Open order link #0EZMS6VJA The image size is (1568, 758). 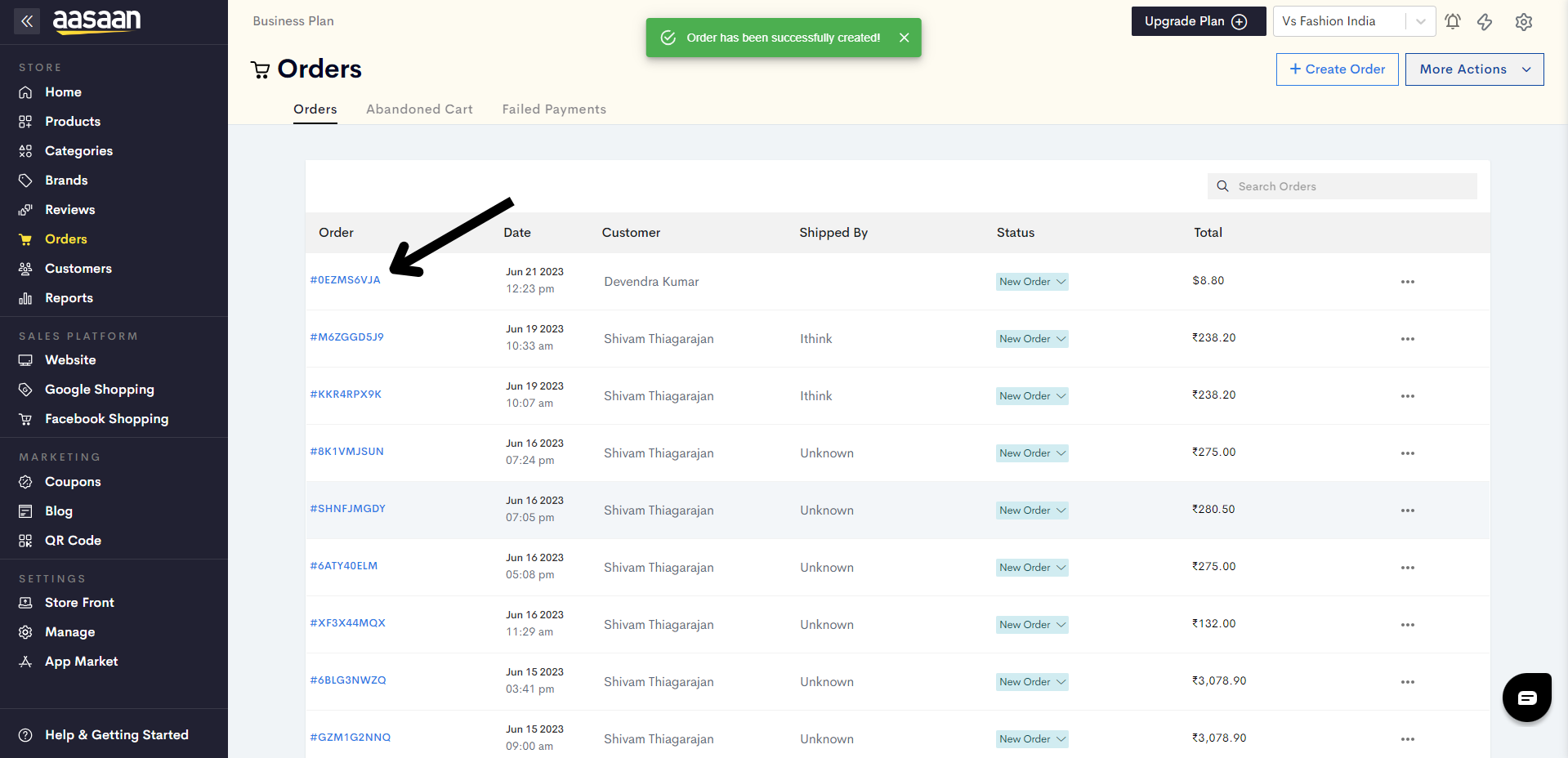(345, 280)
